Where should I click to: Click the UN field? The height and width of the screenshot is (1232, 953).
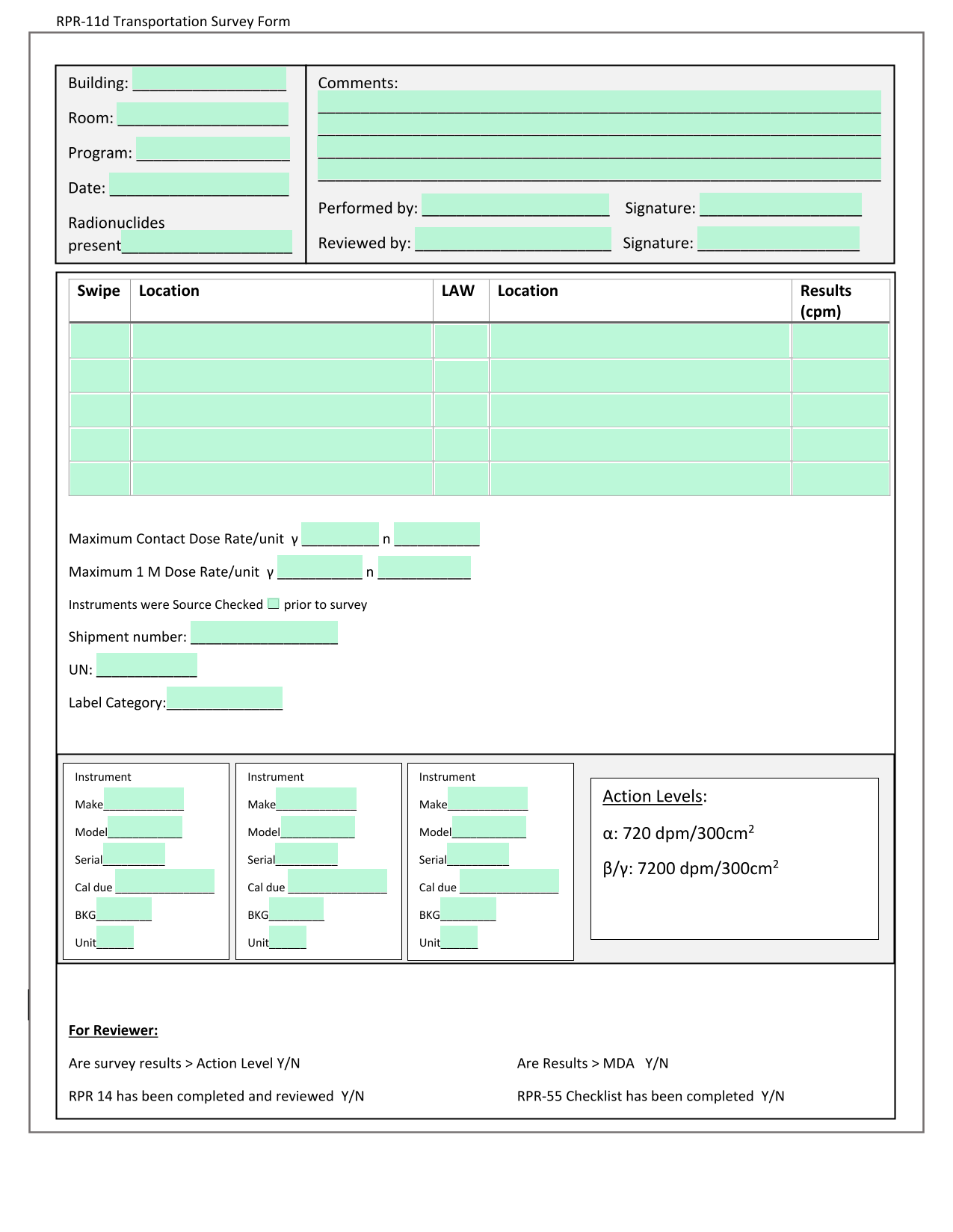(x=147, y=665)
